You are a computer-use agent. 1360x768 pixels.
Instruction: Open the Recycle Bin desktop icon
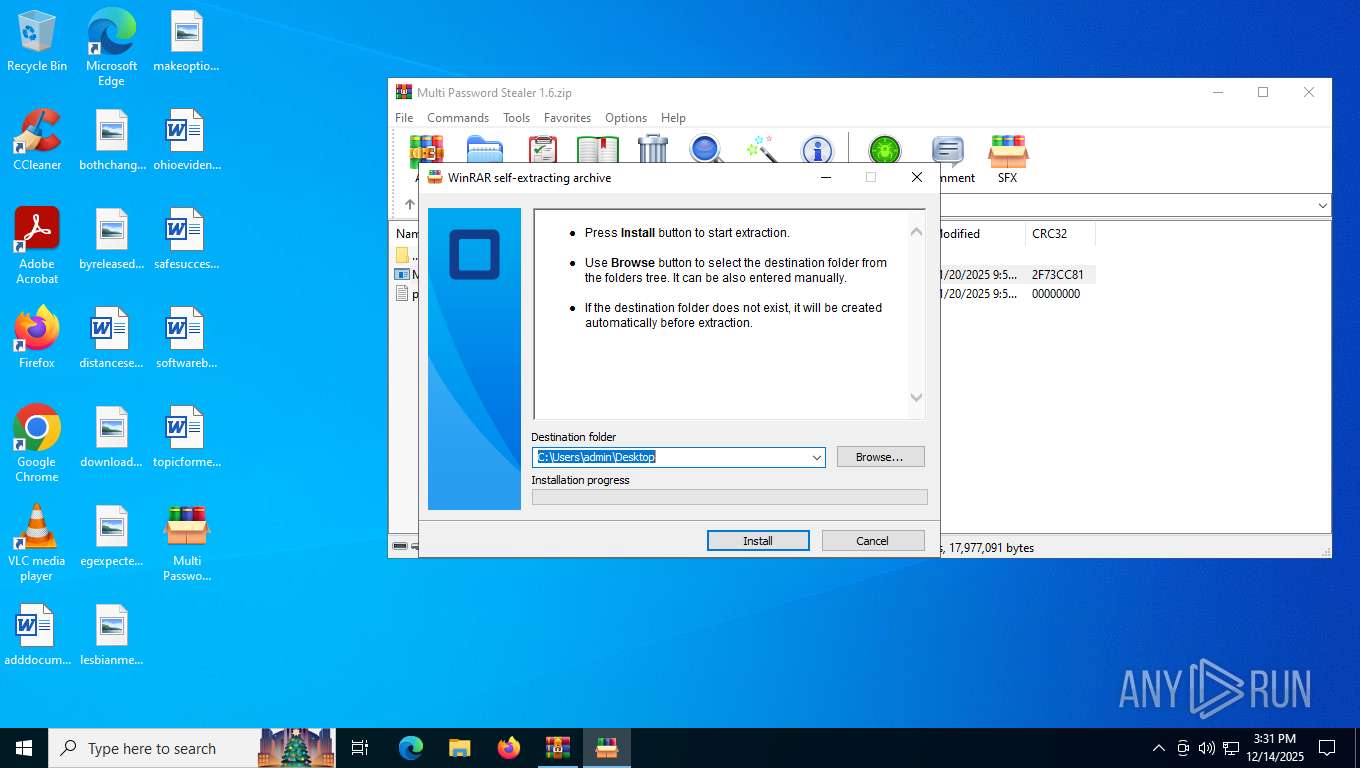(x=37, y=41)
